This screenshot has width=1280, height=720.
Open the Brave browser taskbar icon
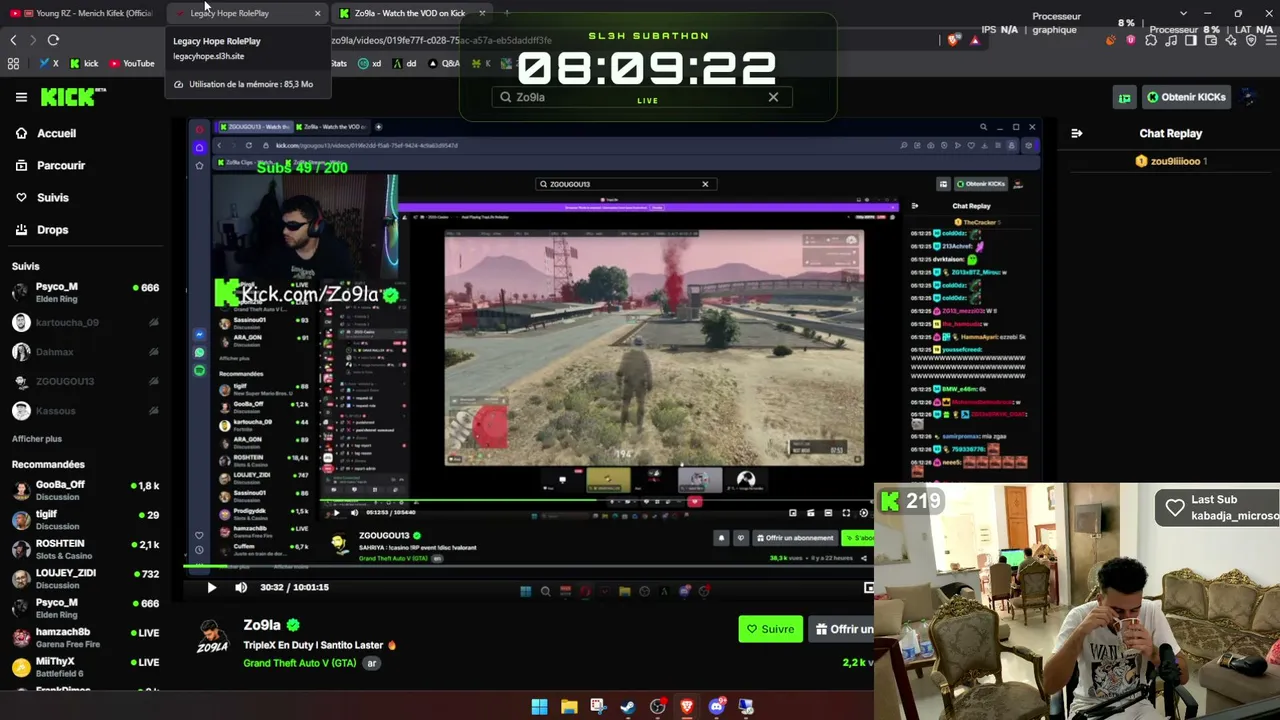click(x=687, y=707)
